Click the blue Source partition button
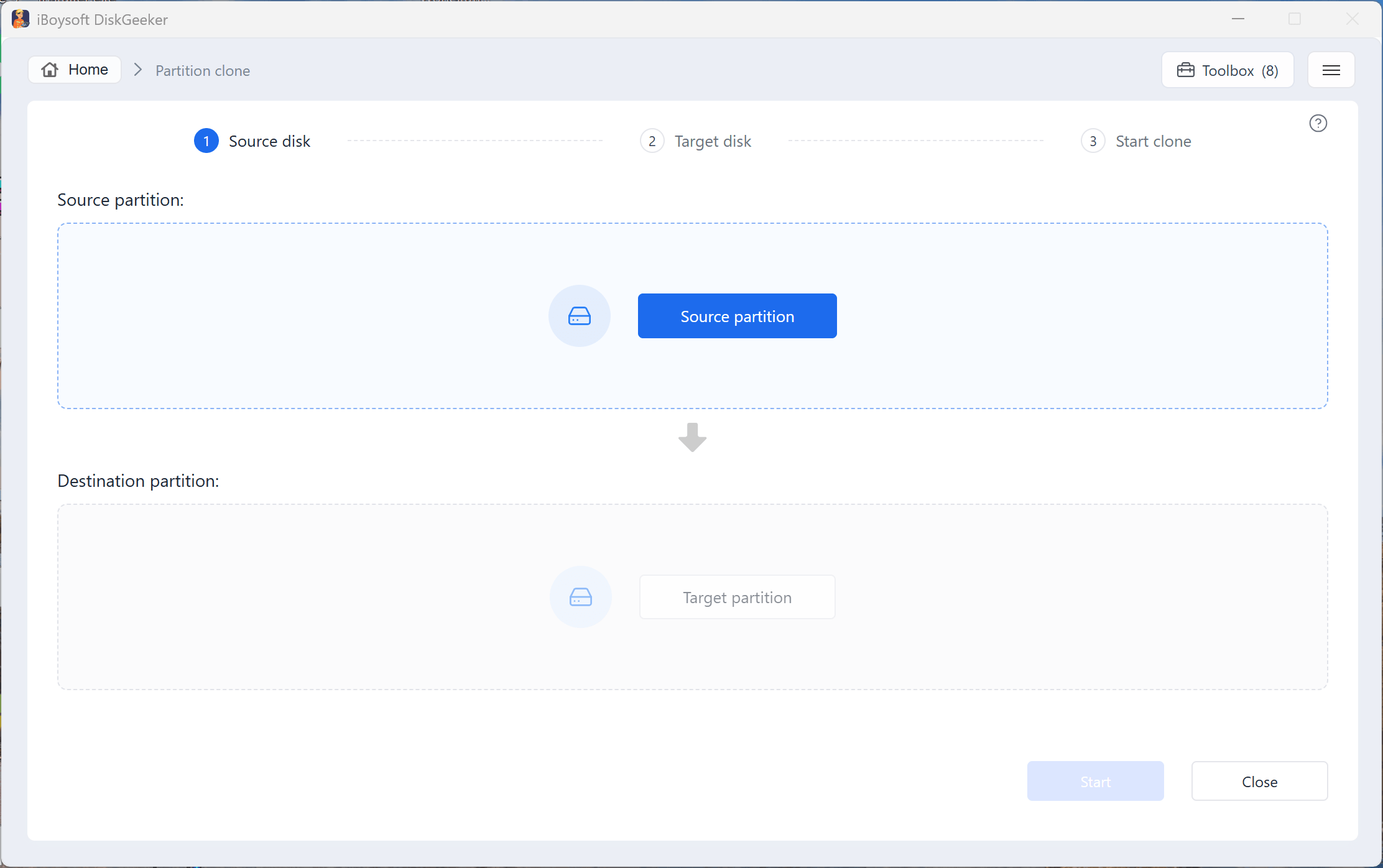Viewport: 1383px width, 868px height. [x=737, y=316]
